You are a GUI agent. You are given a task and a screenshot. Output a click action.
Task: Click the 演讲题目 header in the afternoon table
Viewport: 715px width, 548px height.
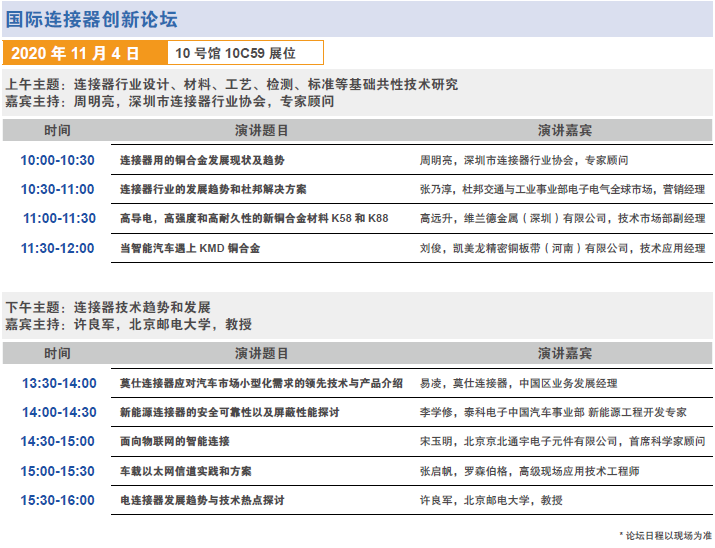pyautogui.click(x=261, y=353)
